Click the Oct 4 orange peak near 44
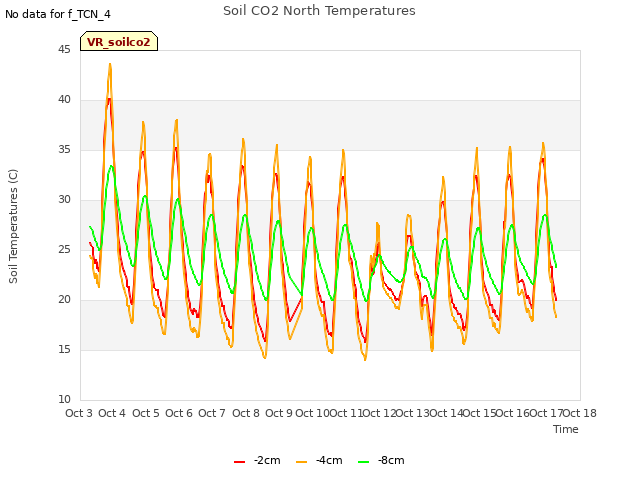 110,64
